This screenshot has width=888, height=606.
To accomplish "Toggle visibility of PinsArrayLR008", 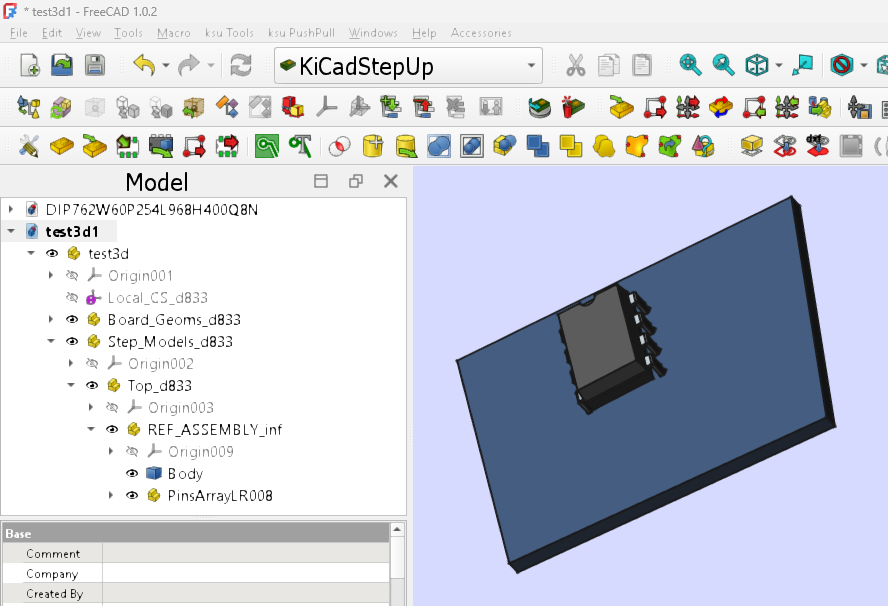I will (x=132, y=496).
